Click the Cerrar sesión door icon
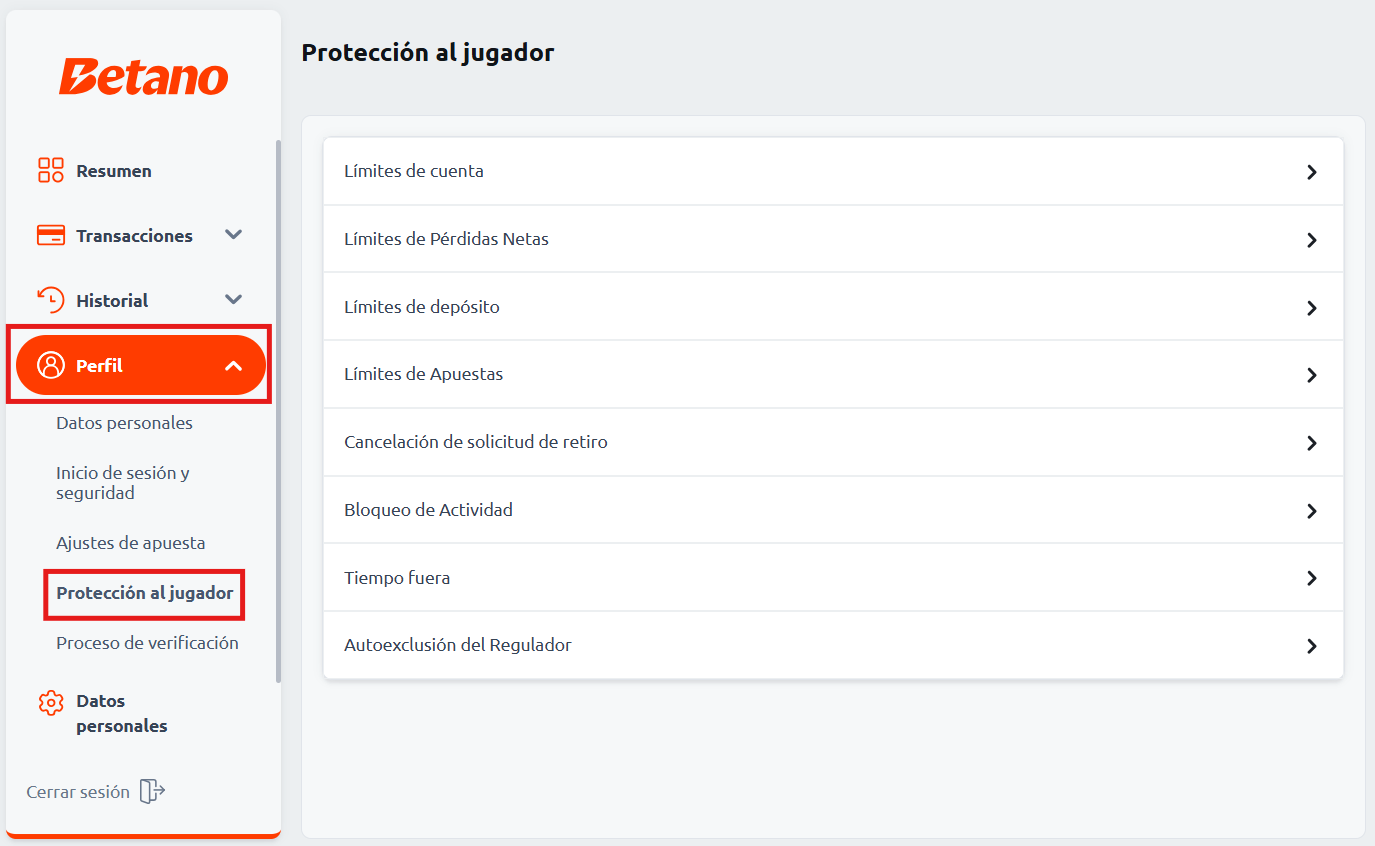The width and height of the screenshot is (1375, 846). tap(152, 791)
